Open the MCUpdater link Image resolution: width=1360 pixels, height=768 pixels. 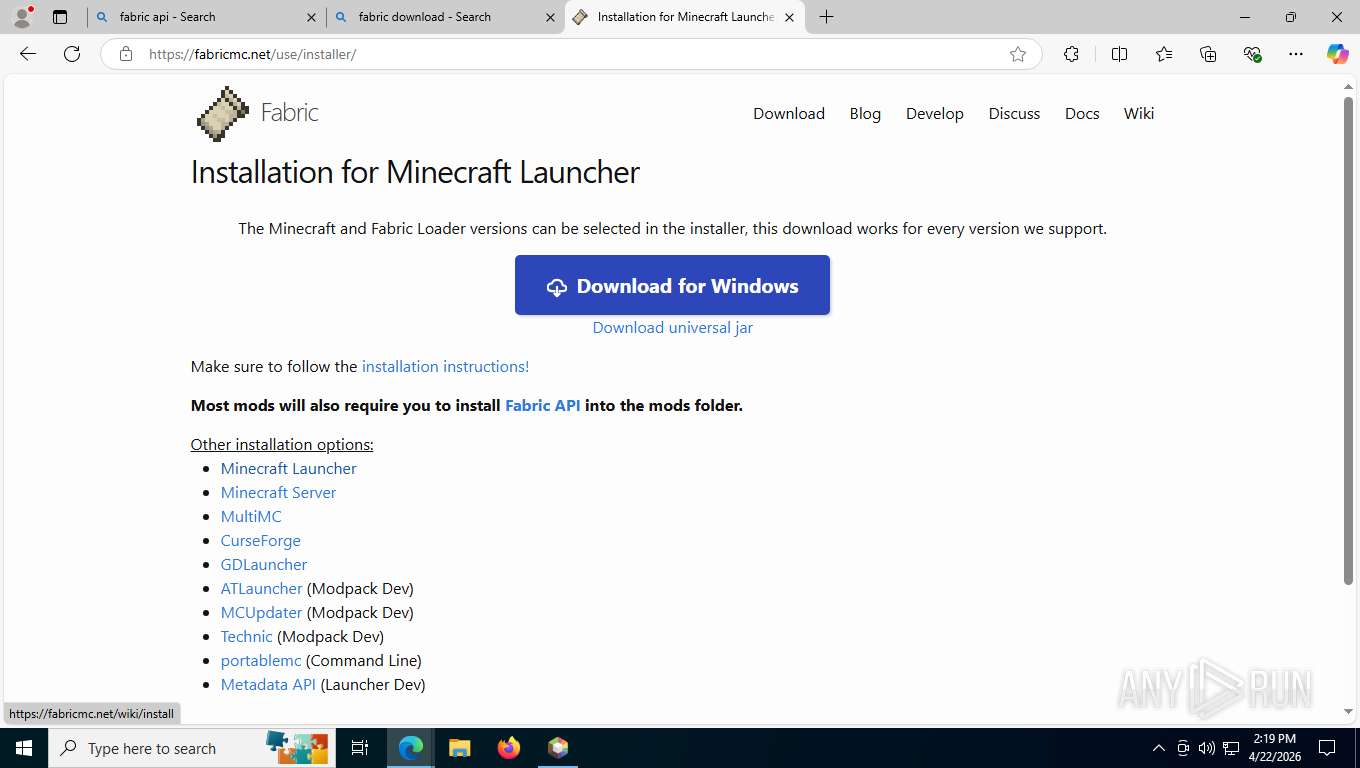[x=261, y=612]
